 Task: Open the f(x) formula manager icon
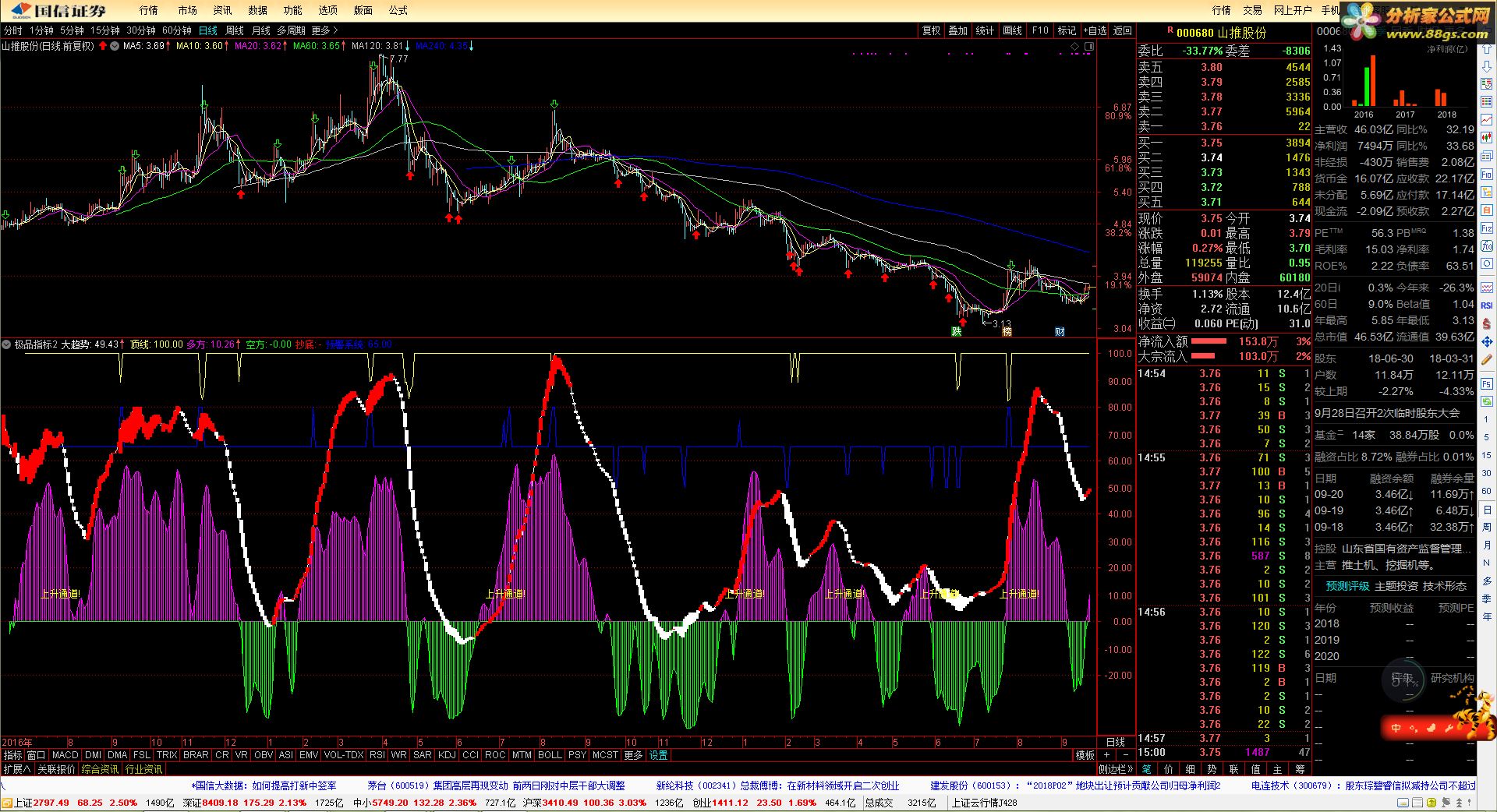tap(1487, 245)
